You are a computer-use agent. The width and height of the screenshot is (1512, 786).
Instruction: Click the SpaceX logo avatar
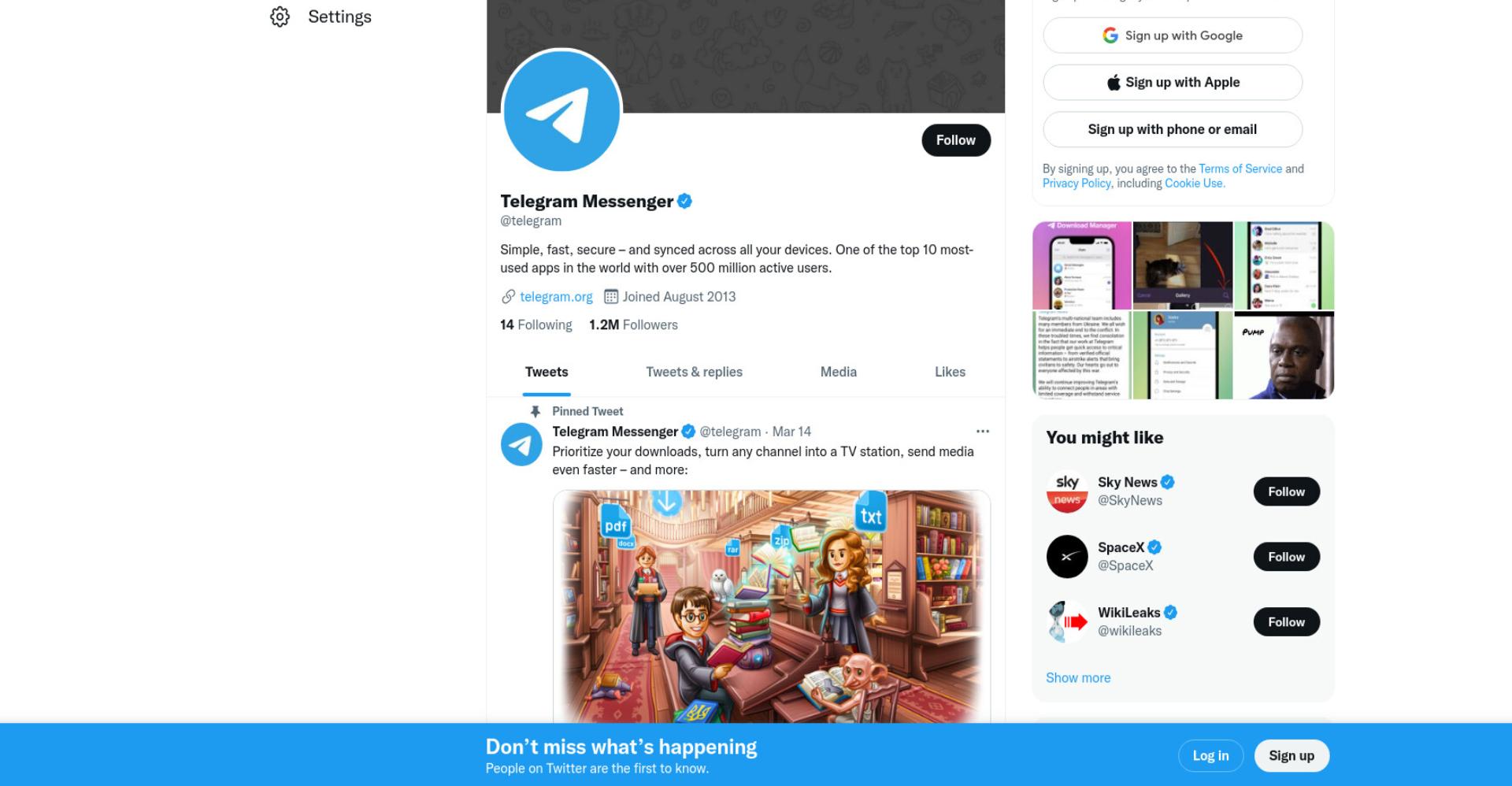[x=1067, y=557]
